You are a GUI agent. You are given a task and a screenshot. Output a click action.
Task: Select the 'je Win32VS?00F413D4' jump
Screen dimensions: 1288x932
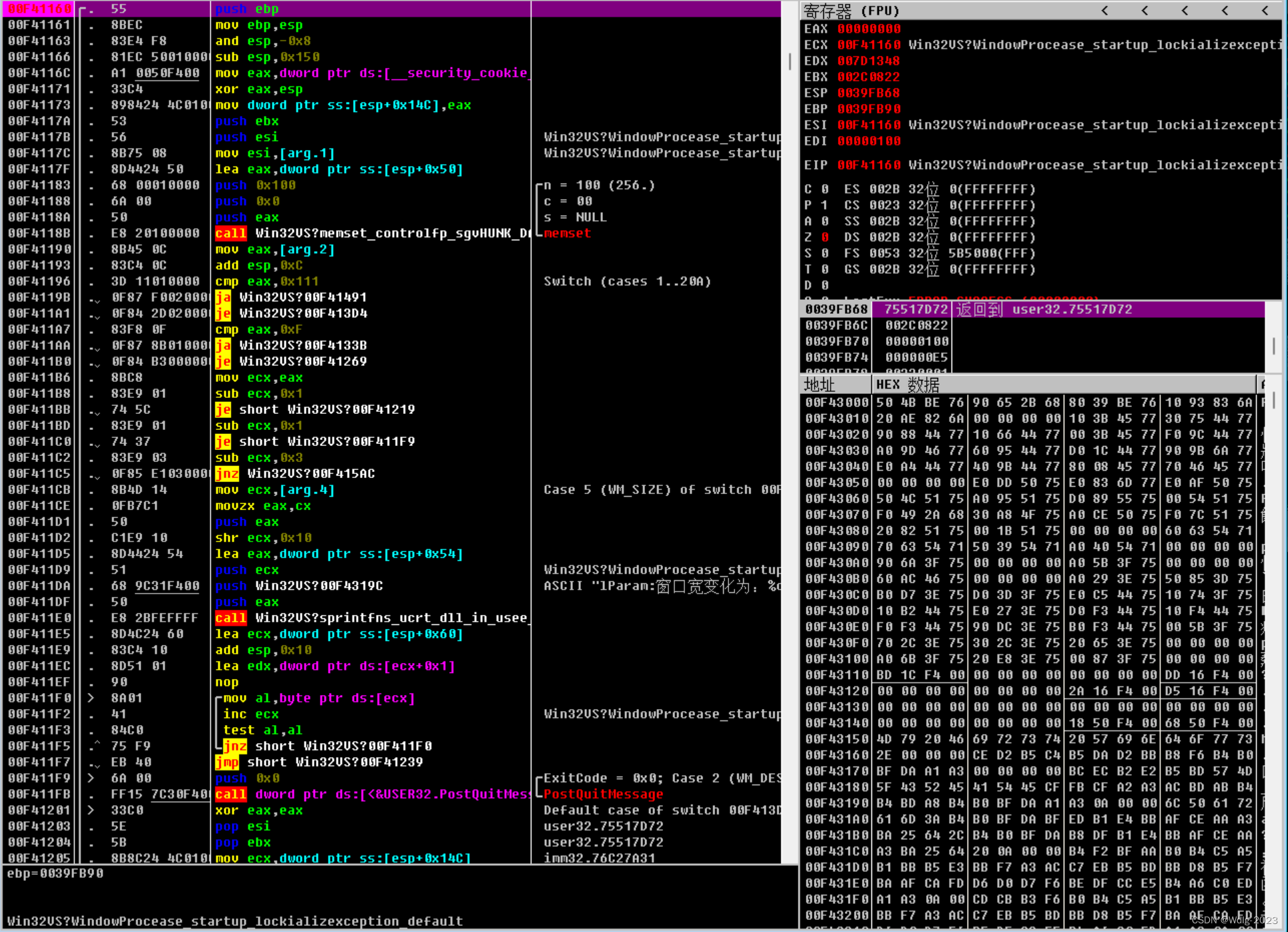click(291, 314)
